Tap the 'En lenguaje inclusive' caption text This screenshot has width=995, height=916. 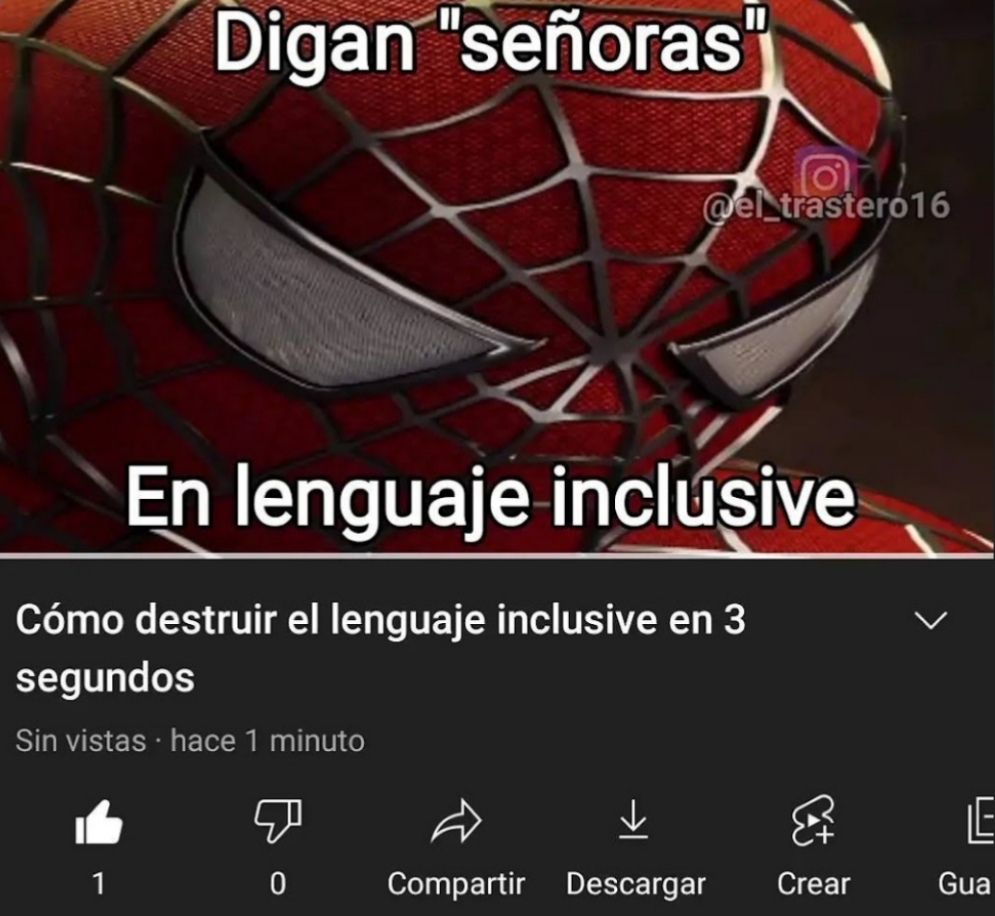491,497
